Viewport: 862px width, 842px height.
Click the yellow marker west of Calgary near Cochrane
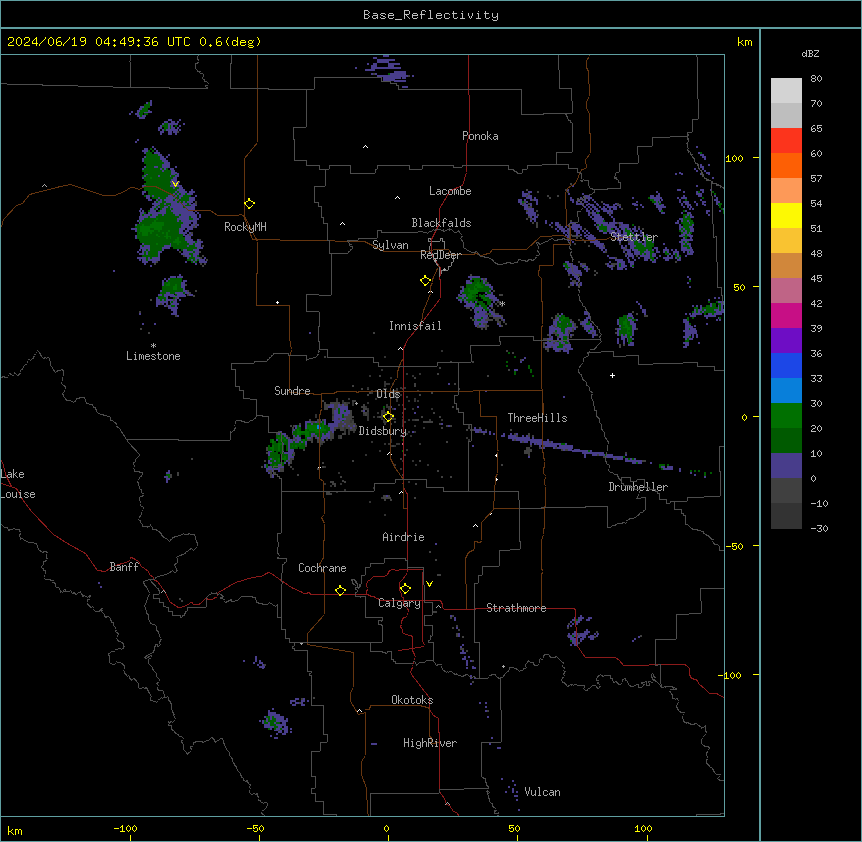coord(340,590)
